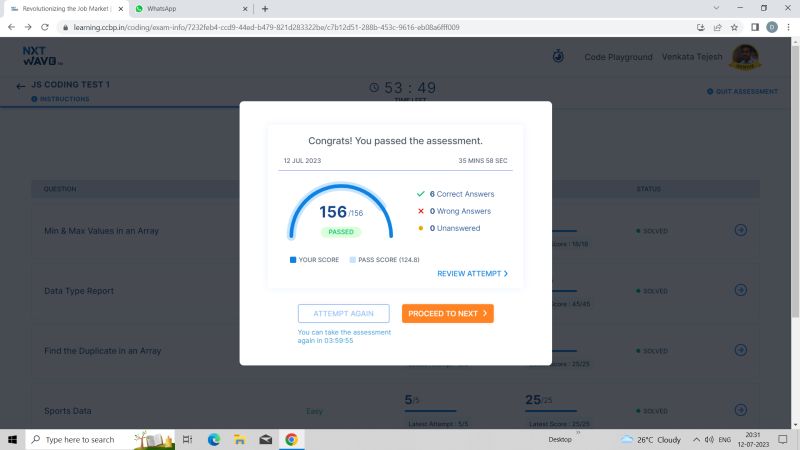
Task: Open File Explorer from taskbar
Action: point(240,439)
